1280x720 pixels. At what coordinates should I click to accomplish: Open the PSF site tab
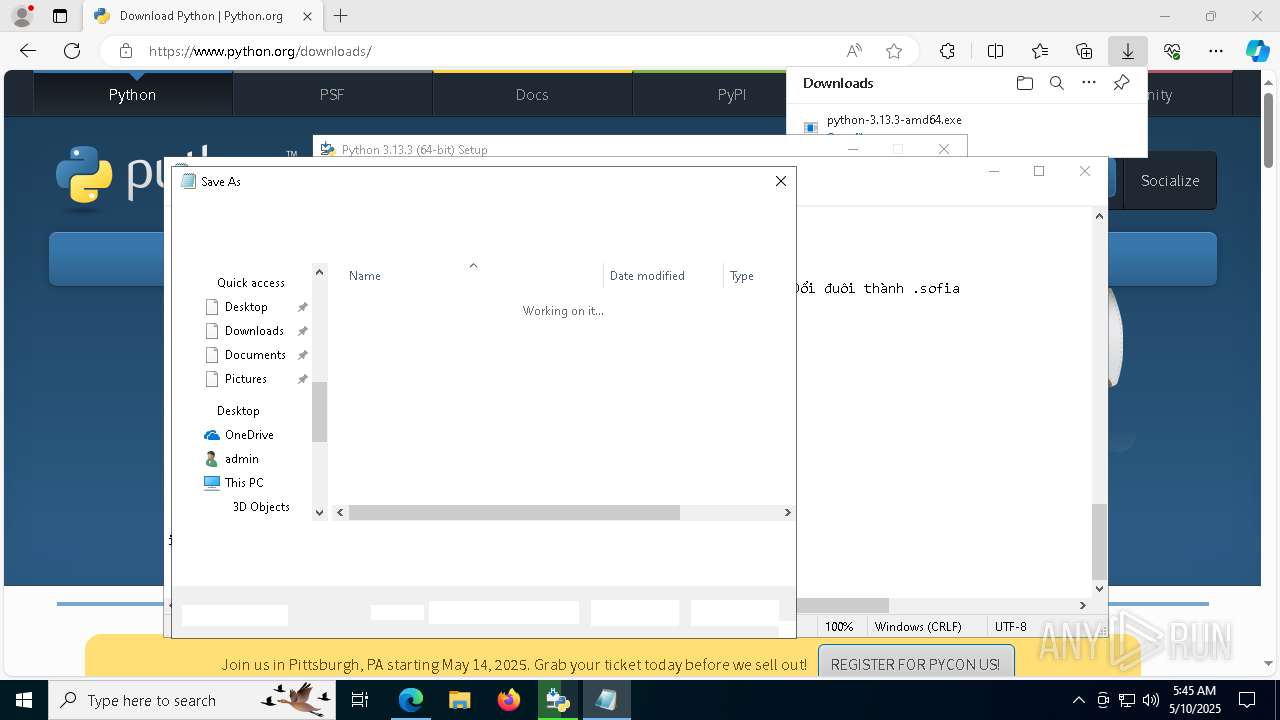(332, 94)
